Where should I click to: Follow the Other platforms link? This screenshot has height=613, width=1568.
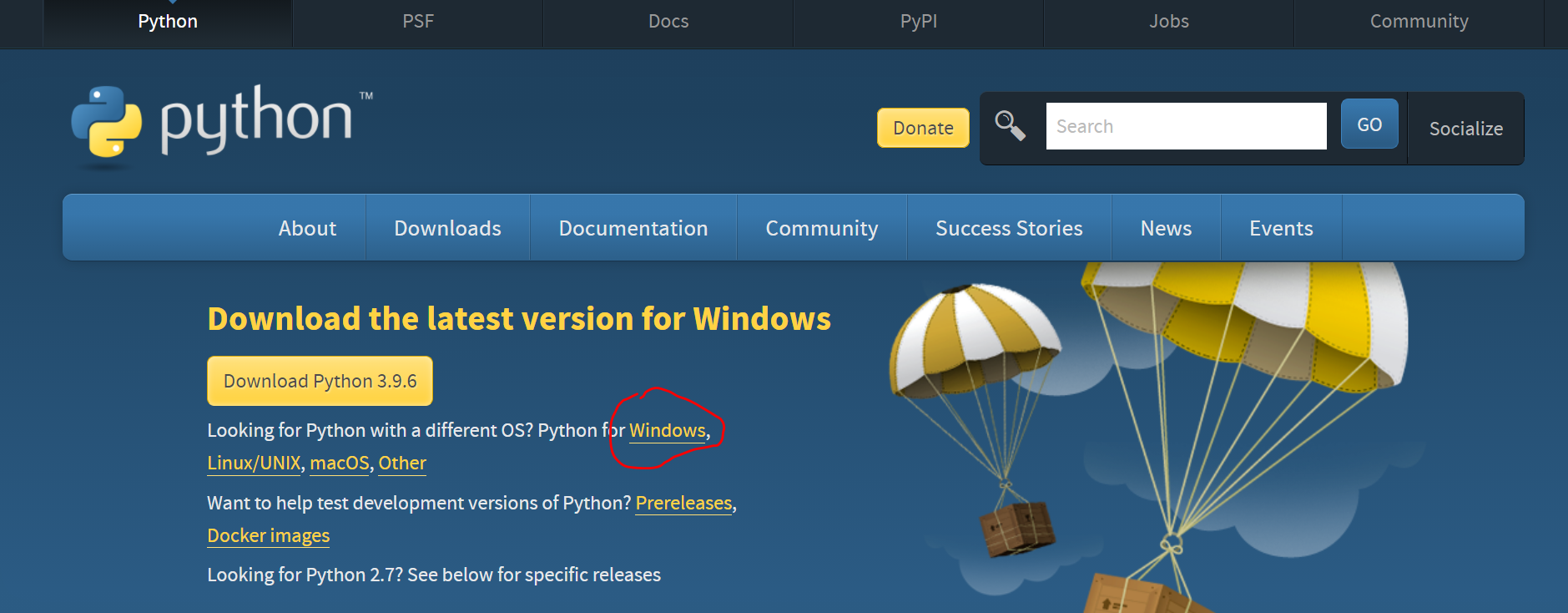[x=402, y=464]
